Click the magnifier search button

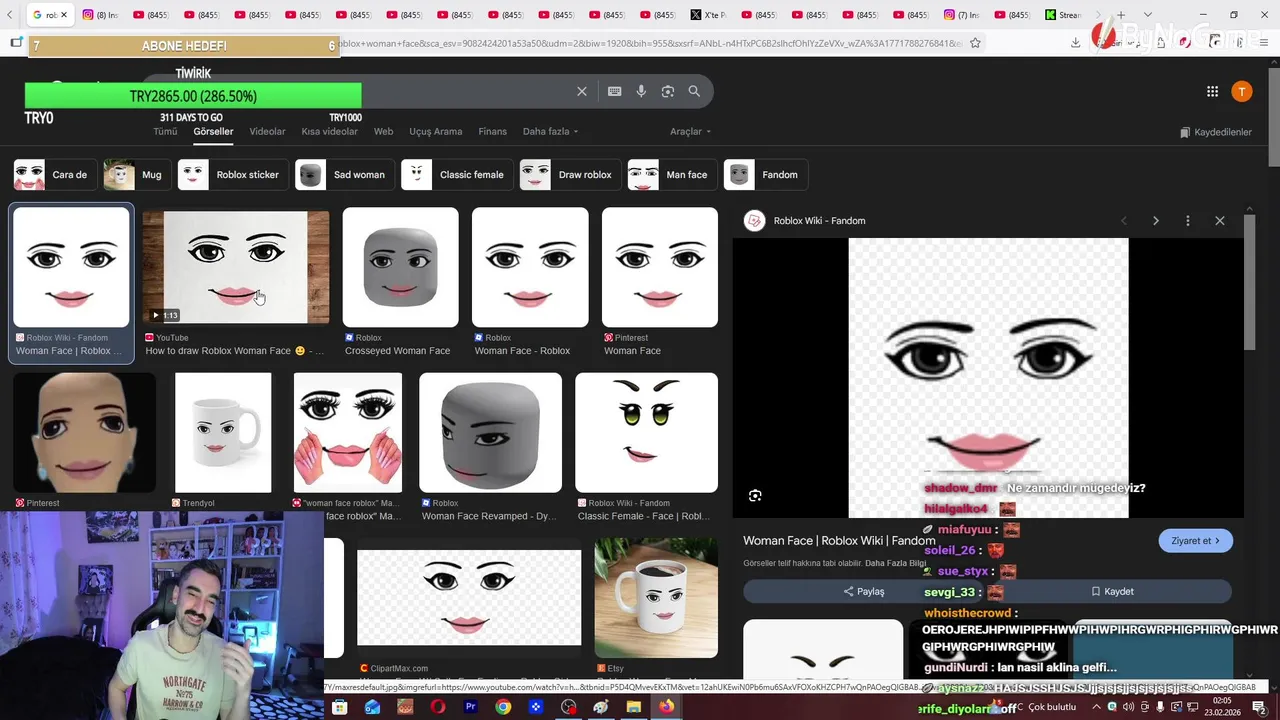tap(694, 91)
